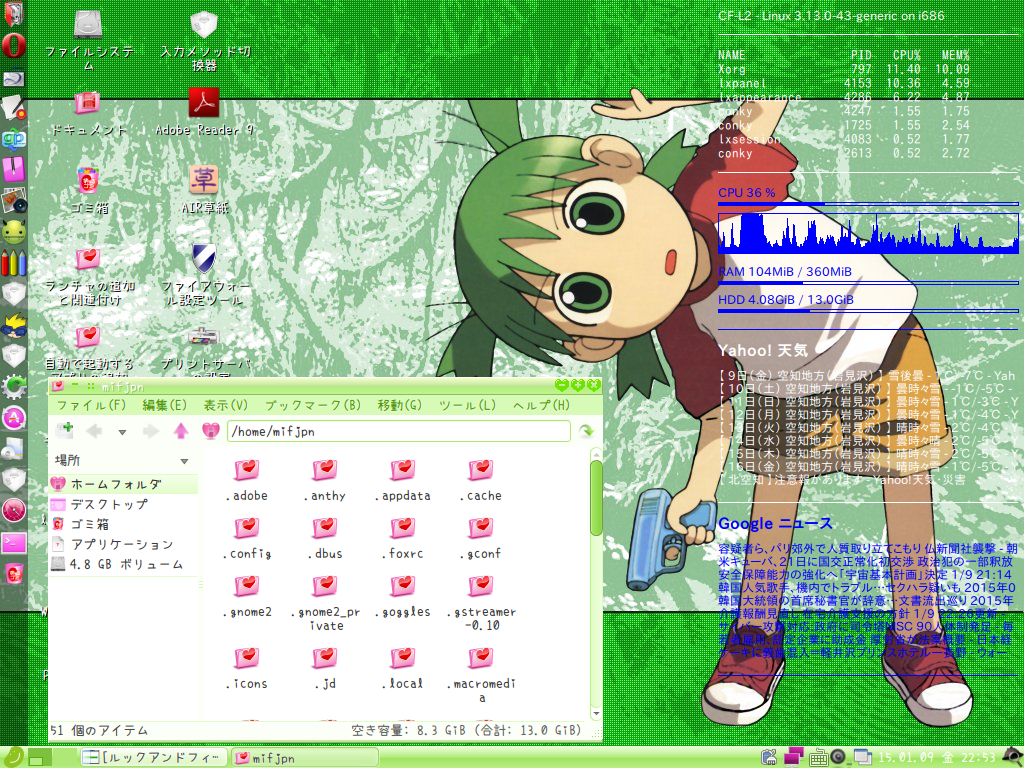Image resolution: width=1024 pixels, height=768 pixels.
Task: Select the .config folder
Action: click(x=247, y=538)
